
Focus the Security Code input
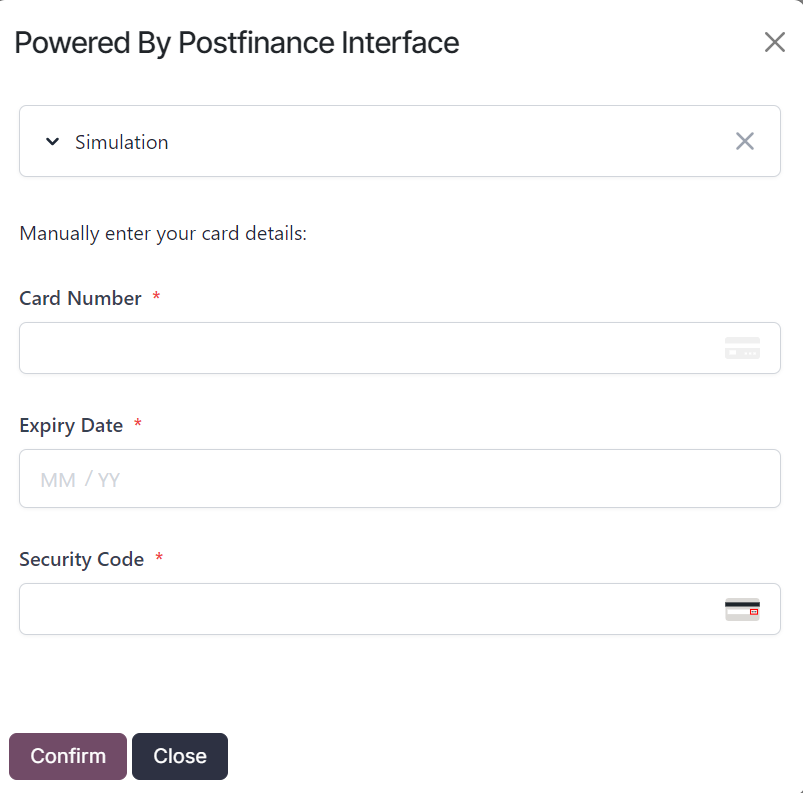350,609
